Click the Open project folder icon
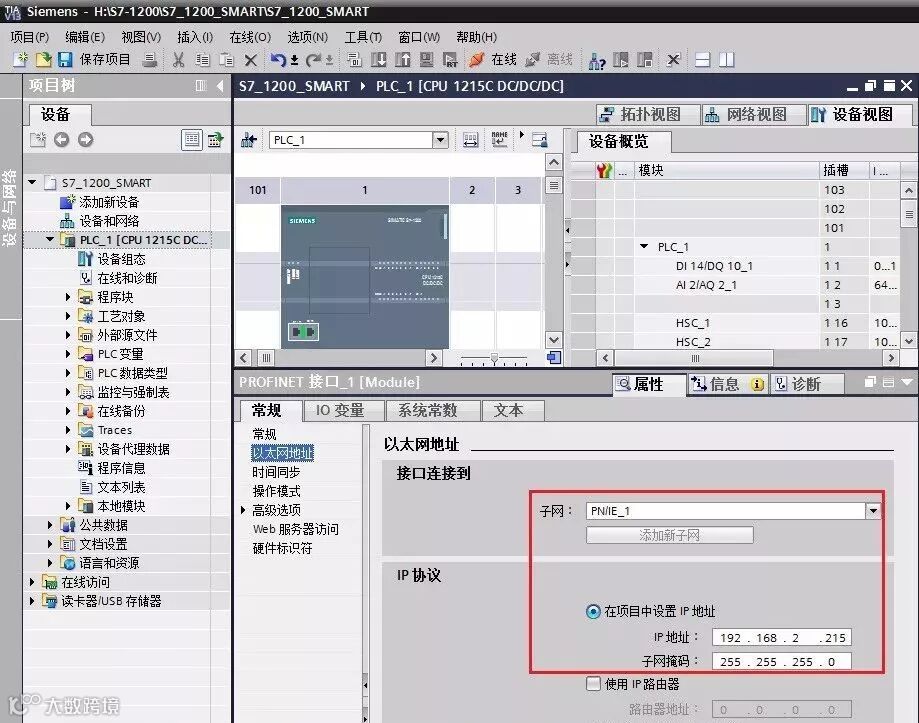This screenshot has height=723, width=919. tap(43, 59)
